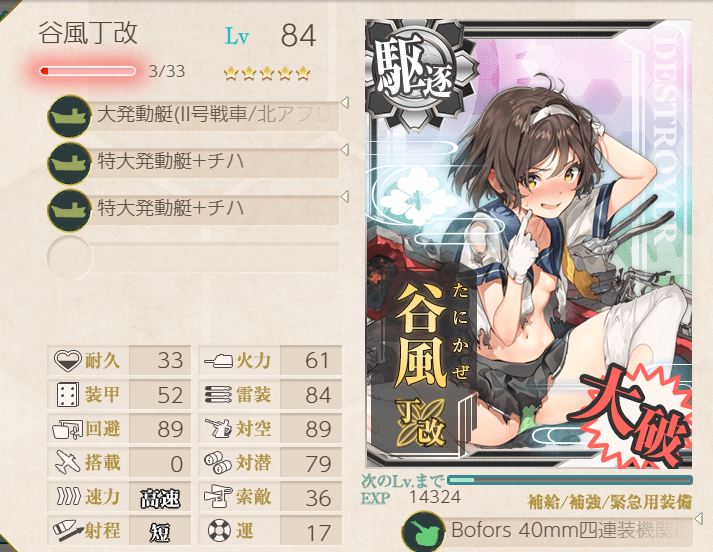
Task: Click the next-level EXP progress bar
Action: point(570,480)
